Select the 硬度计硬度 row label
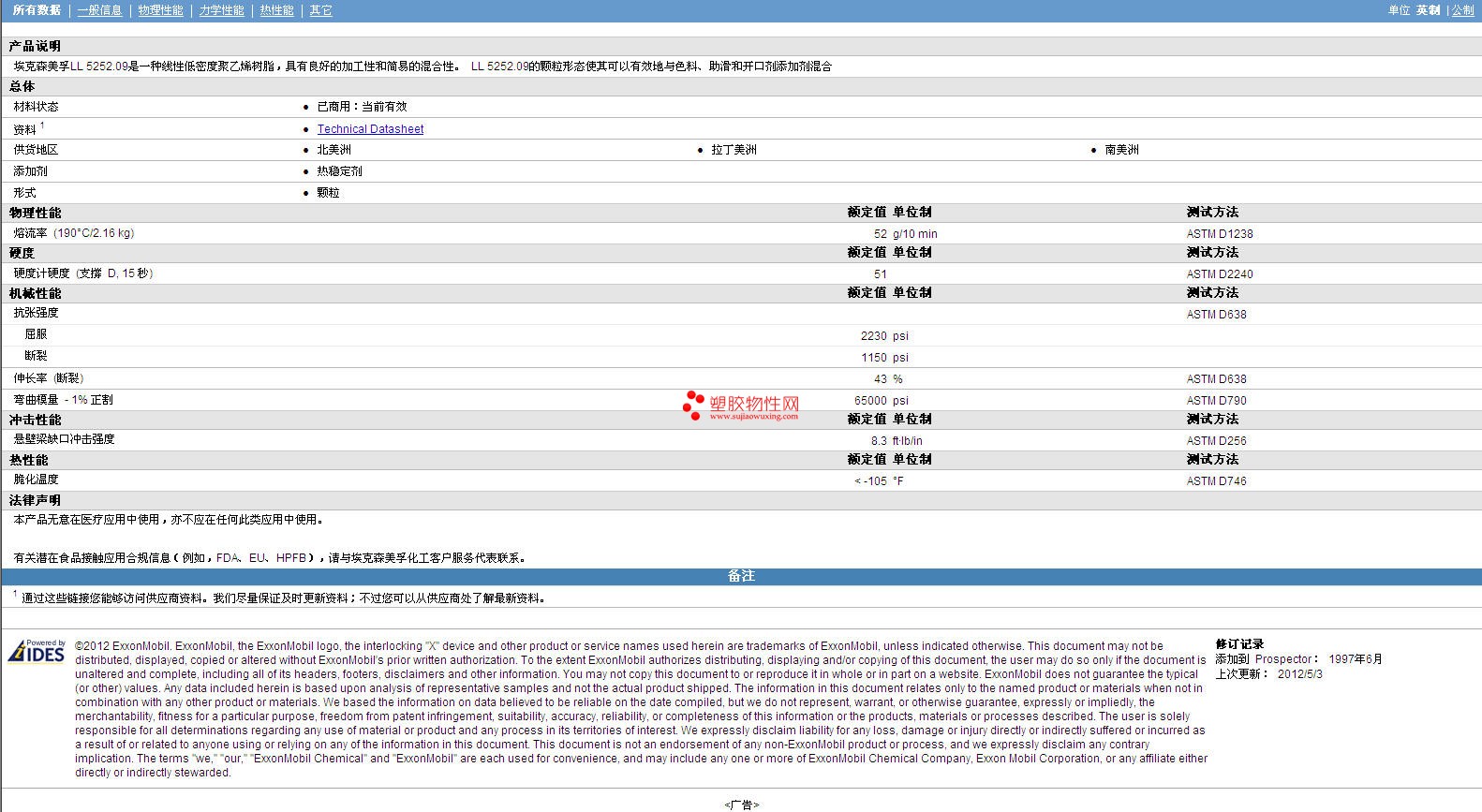Screen dimensions: 1482x812 (x=82, y=273)
